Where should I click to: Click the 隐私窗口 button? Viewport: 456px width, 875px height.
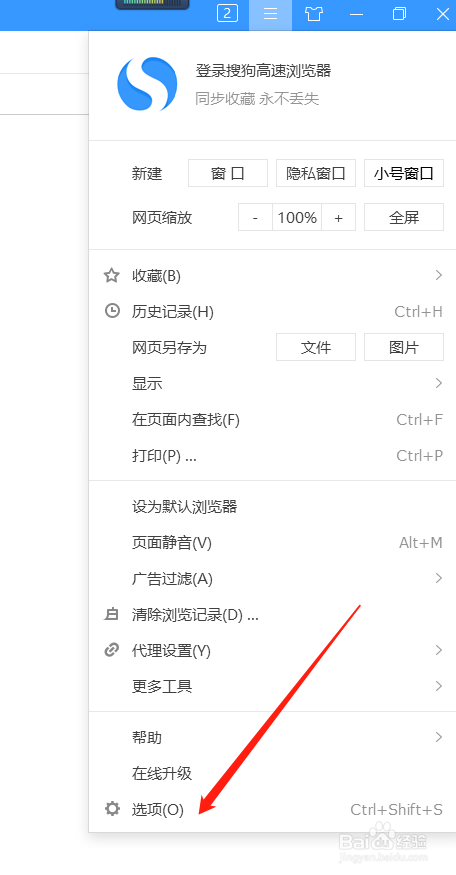[x=316, y=173]
